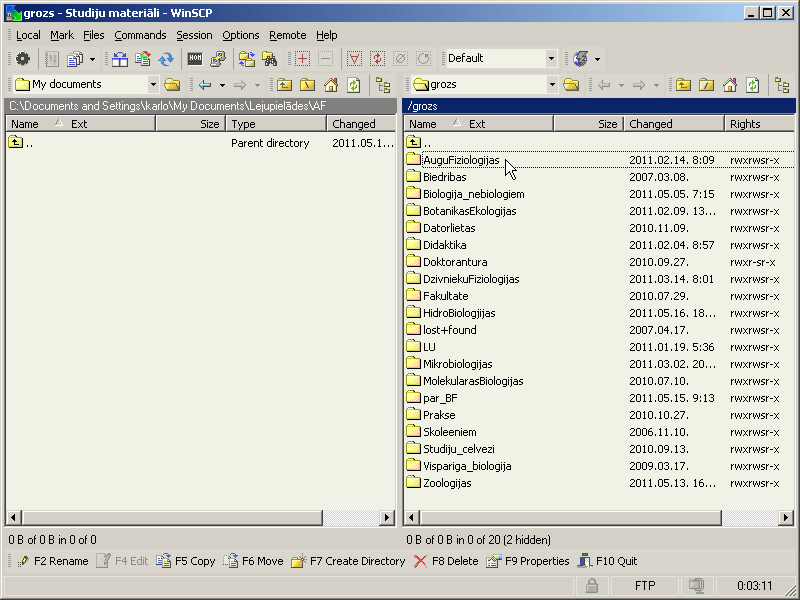
Task: Go to local home directory icon
Action: click(331, 85)
